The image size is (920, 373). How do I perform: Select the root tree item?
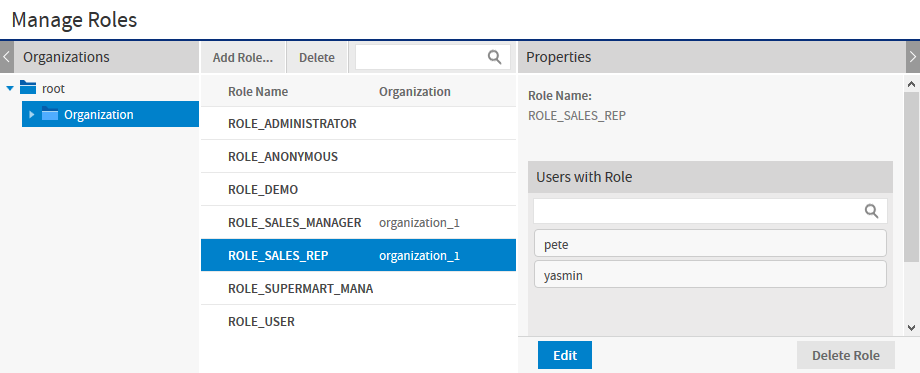53,89
